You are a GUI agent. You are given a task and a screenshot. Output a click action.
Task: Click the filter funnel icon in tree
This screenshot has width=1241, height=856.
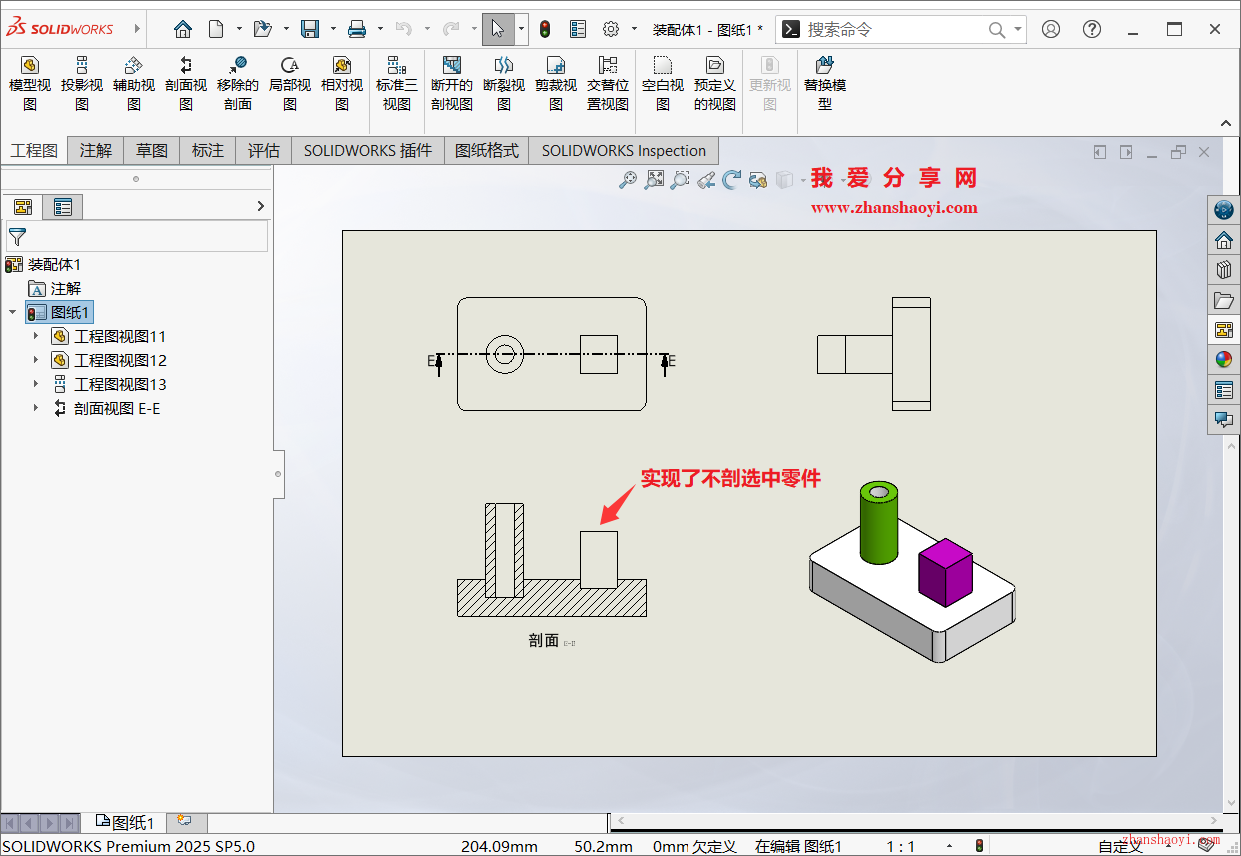click(x=17, y=237)
